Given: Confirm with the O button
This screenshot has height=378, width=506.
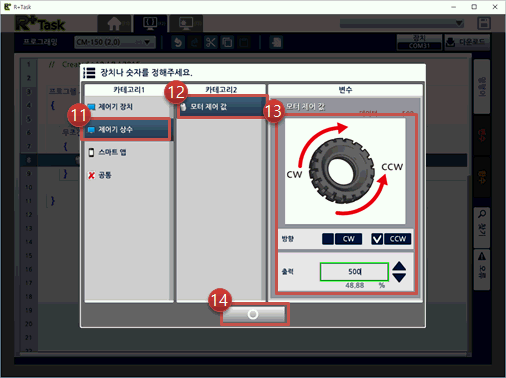Looking at the screenshot, I should pyautogui.click(x=253, y=314).
